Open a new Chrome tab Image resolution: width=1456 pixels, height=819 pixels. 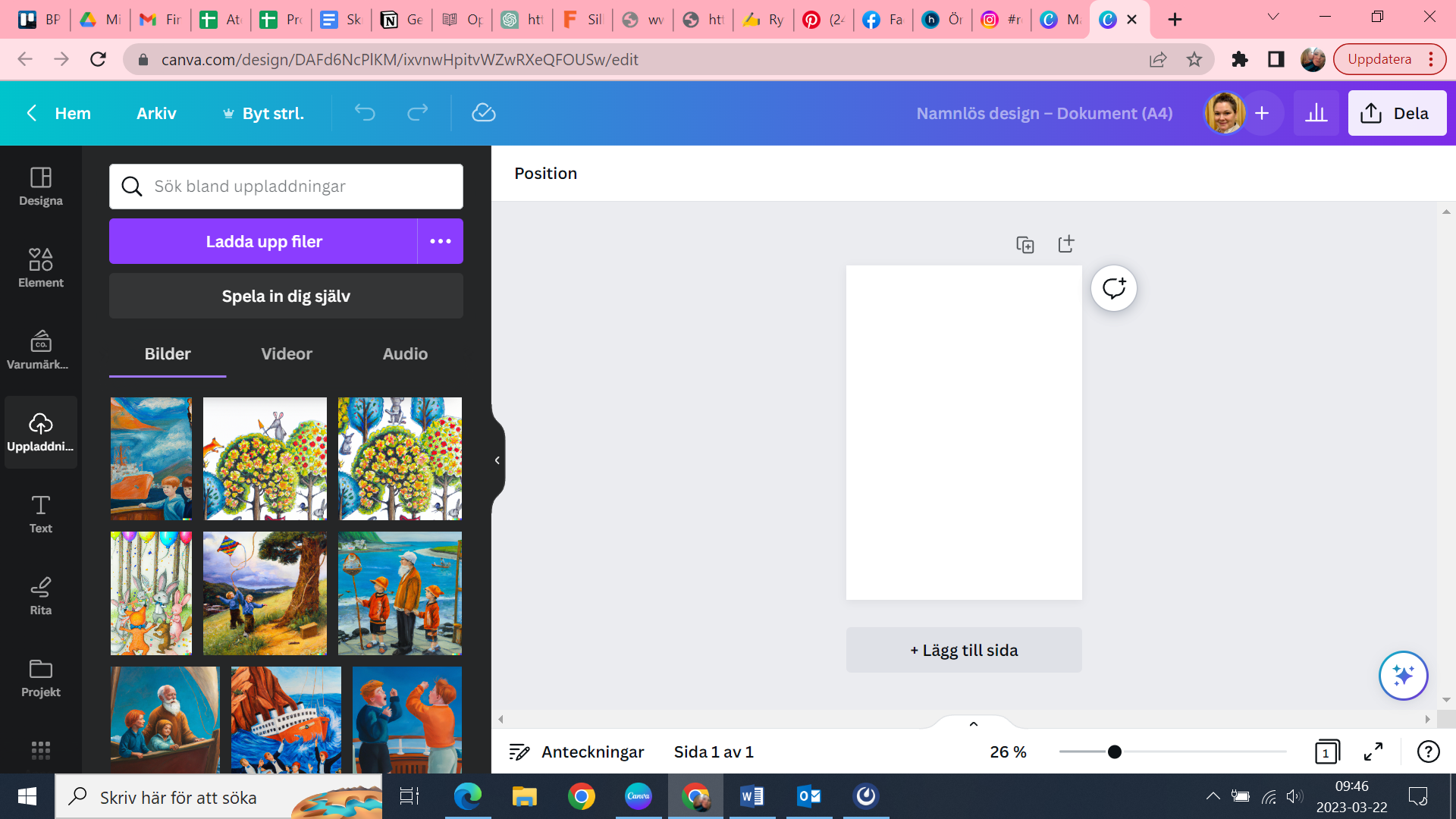pos(1175,20)
